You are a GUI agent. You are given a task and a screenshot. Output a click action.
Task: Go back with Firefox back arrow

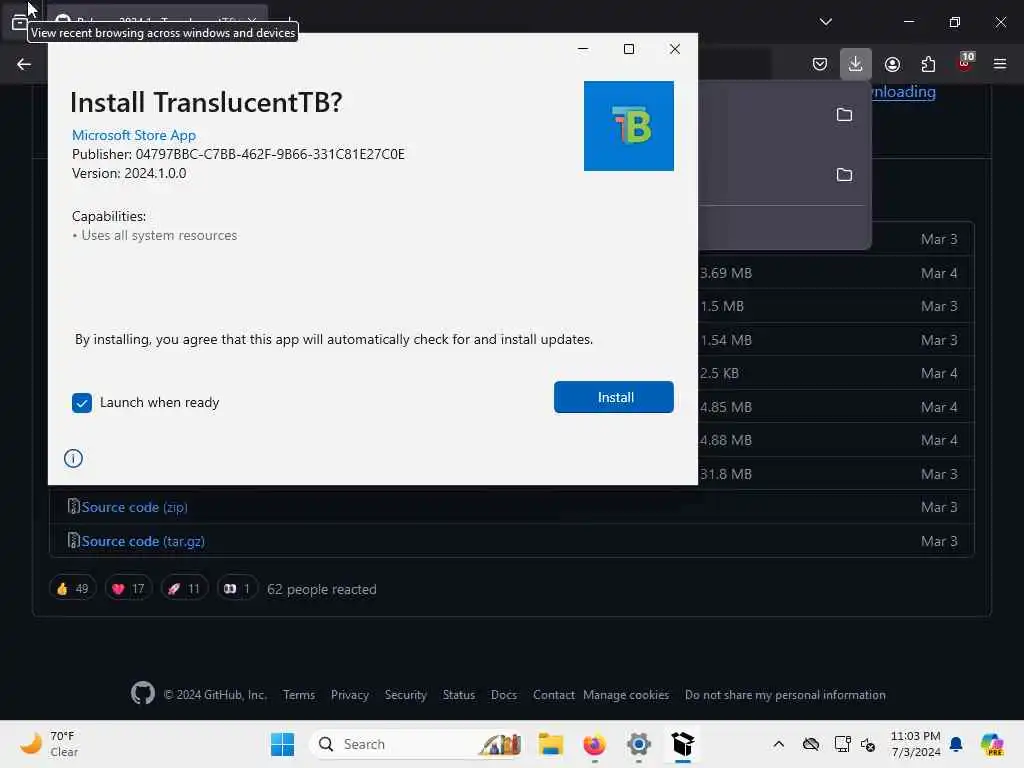click(x=24, y=64)
